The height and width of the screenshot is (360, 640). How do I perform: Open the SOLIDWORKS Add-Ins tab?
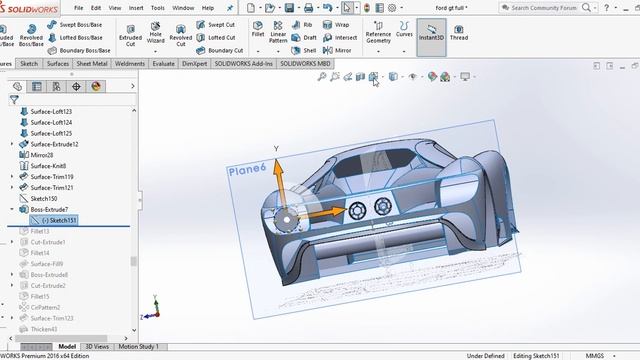pyautogui.click(x=244, y=64)
